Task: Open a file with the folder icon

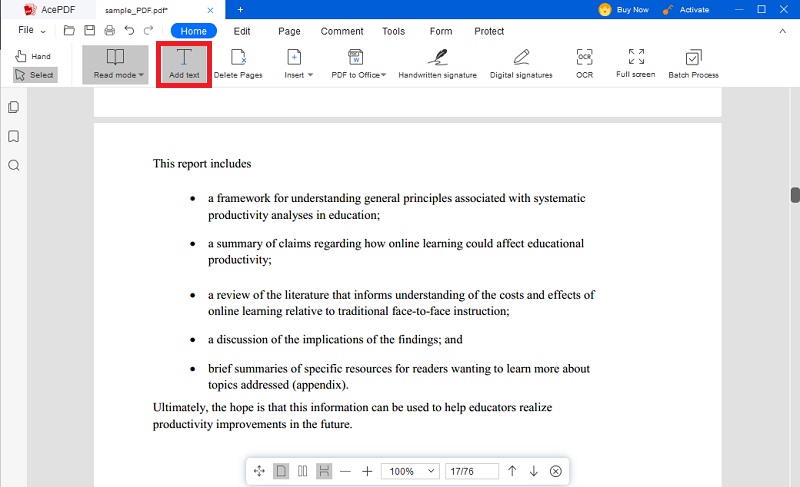Action: point(69,31)
